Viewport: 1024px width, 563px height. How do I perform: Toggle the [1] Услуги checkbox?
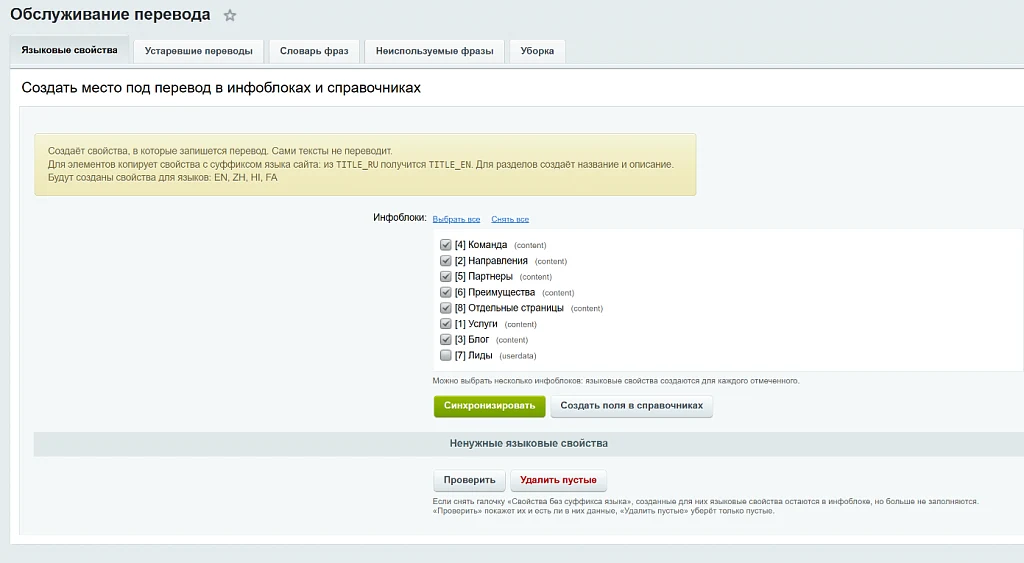[445, 323]
